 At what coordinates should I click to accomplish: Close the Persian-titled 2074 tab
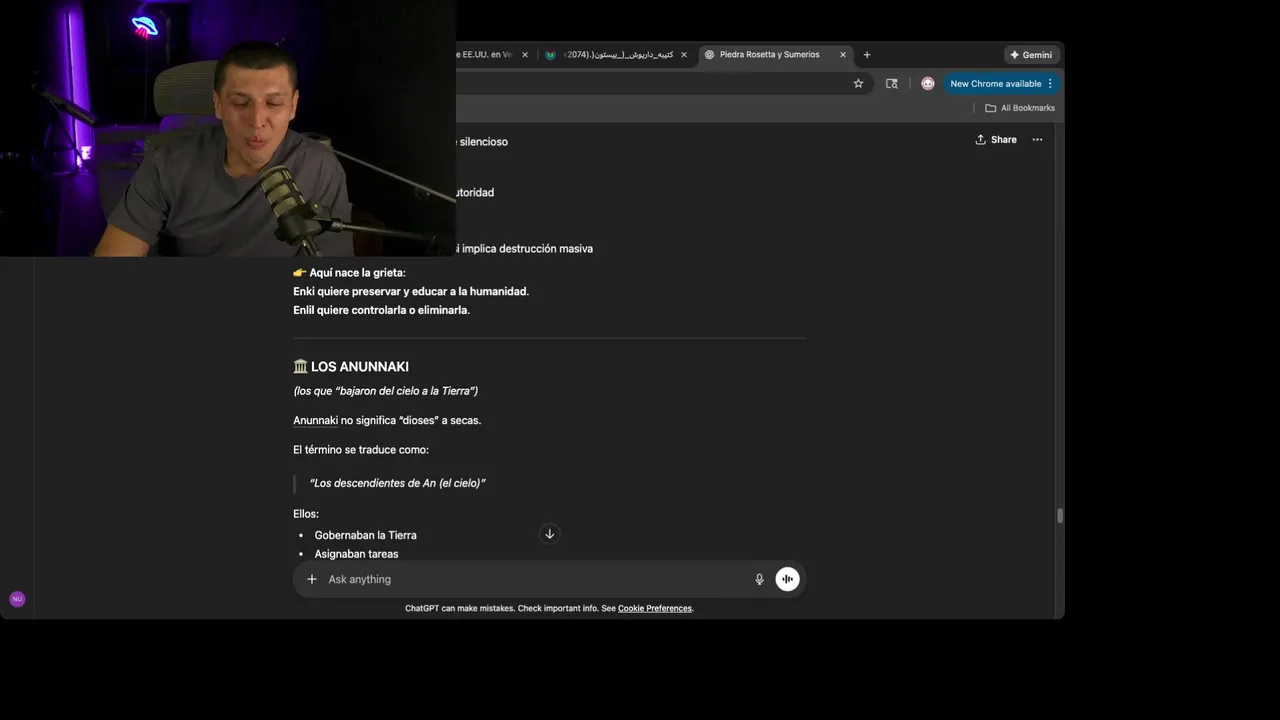coord(684,55)
